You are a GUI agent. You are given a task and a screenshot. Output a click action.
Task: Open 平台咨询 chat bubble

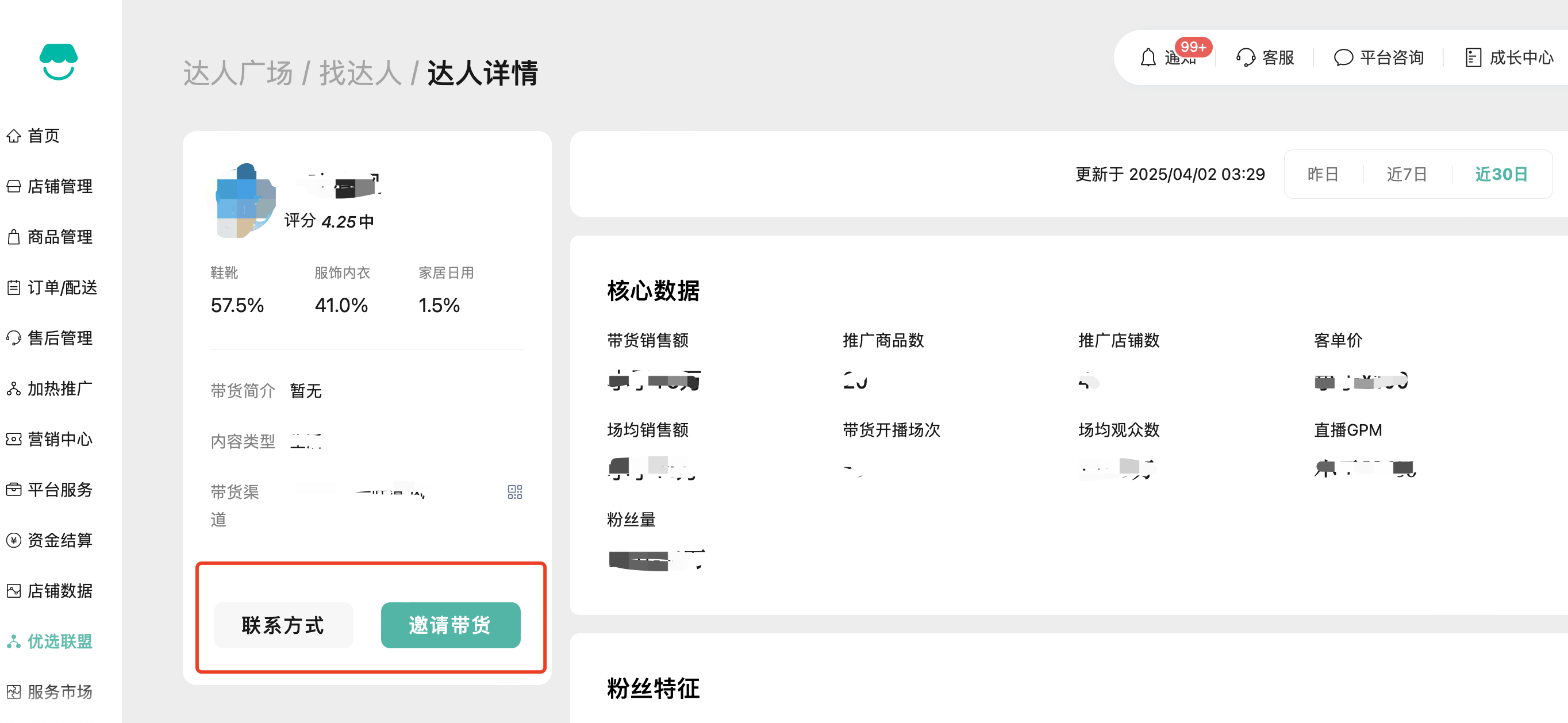click(1343, 58)
